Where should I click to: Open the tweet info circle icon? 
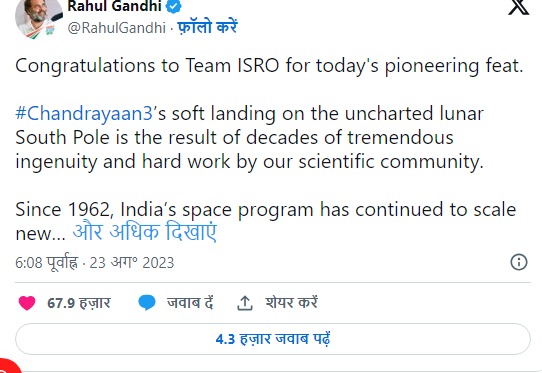tap(519, 262)
